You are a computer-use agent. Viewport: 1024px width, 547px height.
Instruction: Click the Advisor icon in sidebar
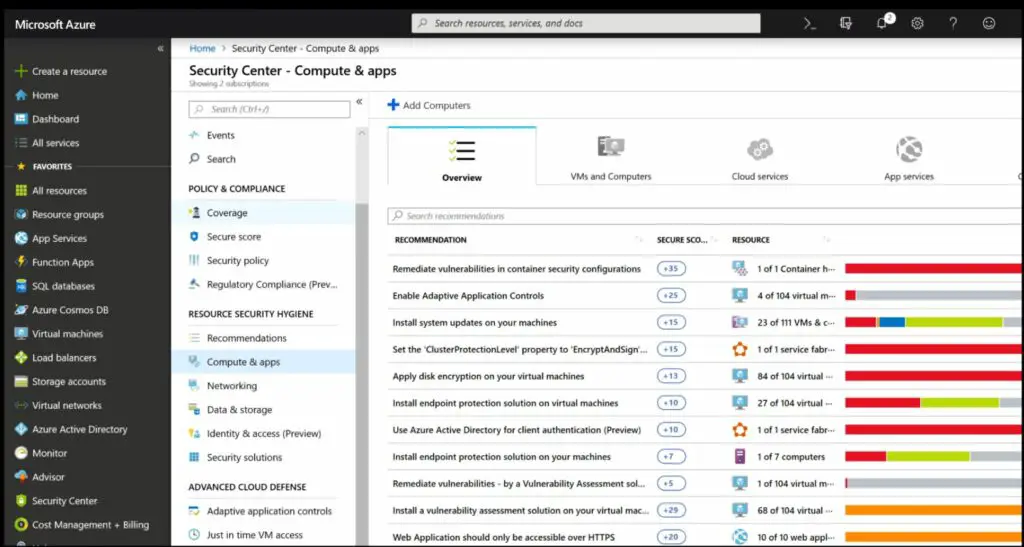(21, 477)
